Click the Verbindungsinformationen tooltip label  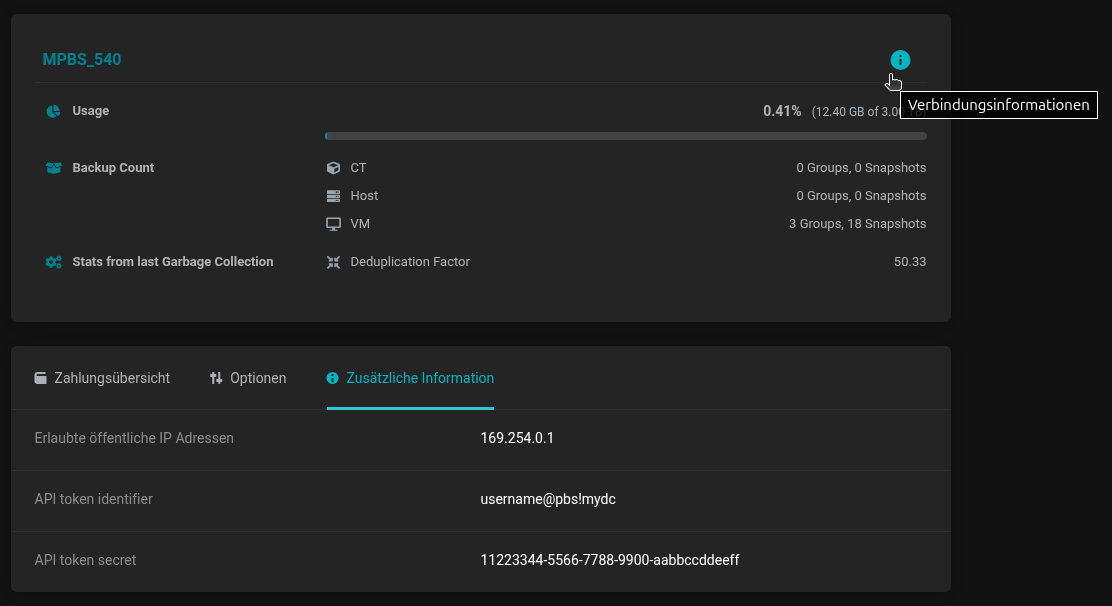coord(998,105)
